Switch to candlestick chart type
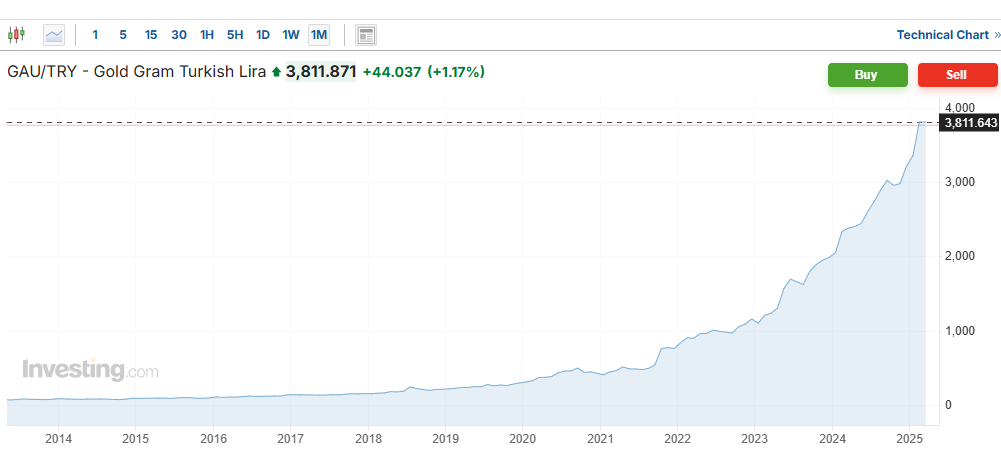1001x471 pixels. [16, 35]
